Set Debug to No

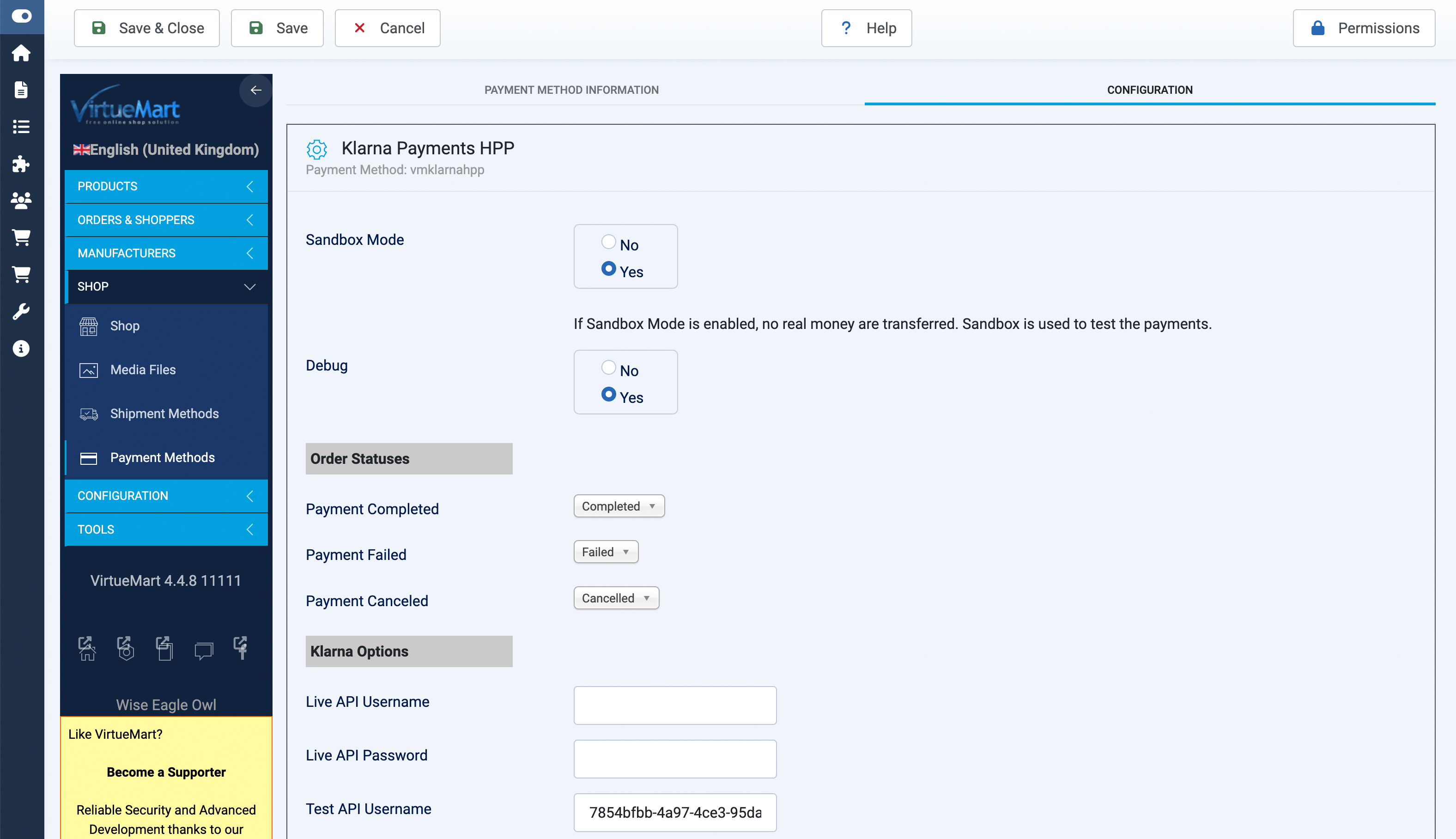[x=608, y=368]
